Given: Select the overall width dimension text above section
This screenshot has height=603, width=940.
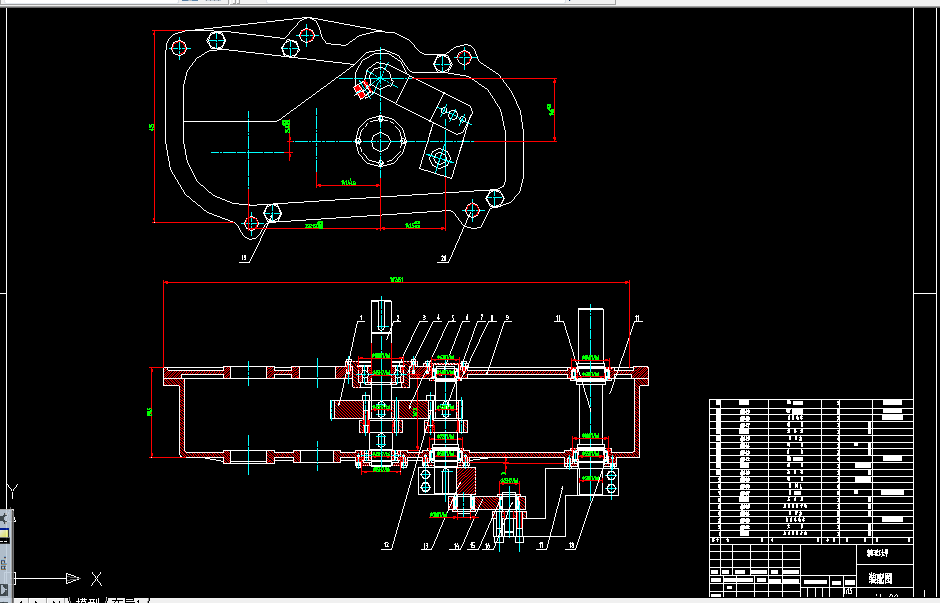Looking at the screenshot, I should tap(396, 279).
